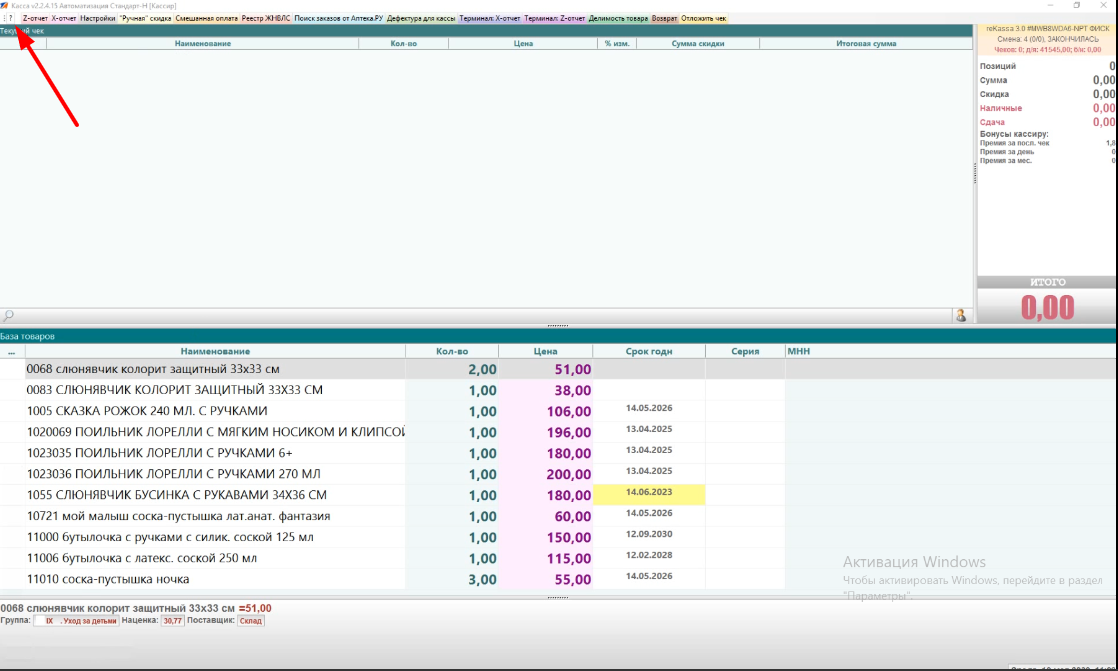
Task: Click Отложить чек button
Action: pos(704,19)
